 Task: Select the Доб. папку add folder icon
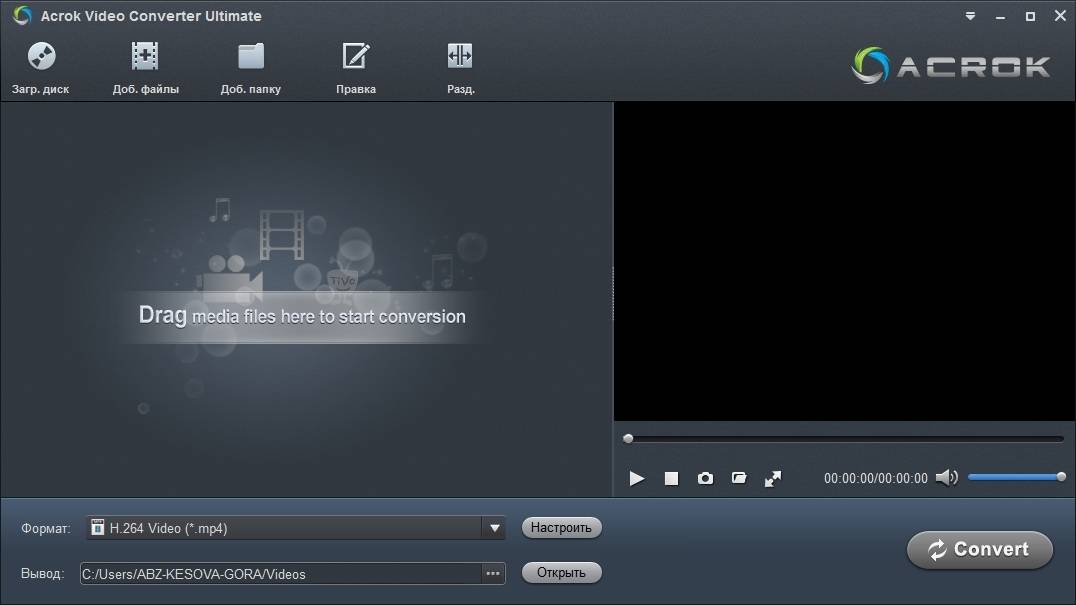tap(250, 56)
